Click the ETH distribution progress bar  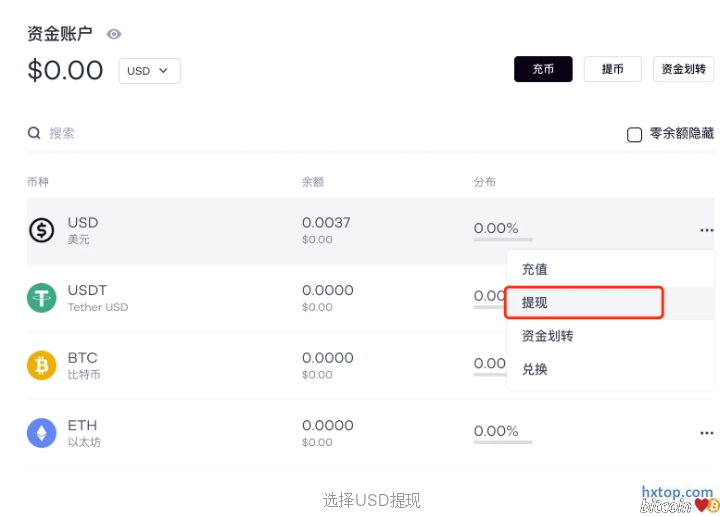click(502, 442)
